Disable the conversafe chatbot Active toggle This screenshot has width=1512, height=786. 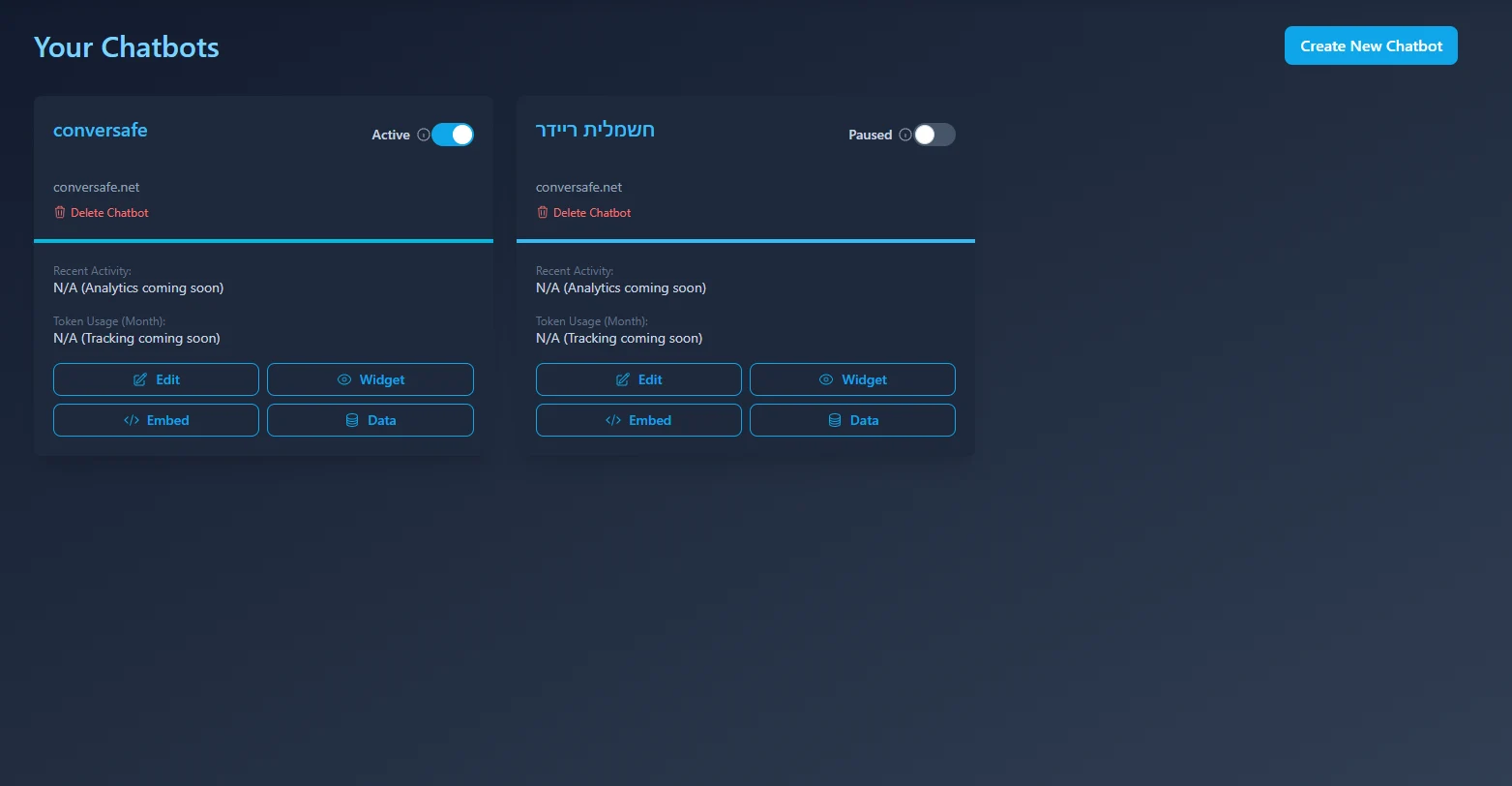453,135
